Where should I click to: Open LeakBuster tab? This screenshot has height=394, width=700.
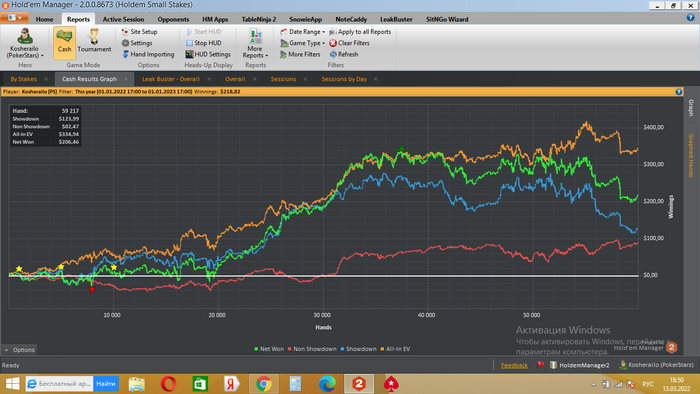click(x=396, y=19)
